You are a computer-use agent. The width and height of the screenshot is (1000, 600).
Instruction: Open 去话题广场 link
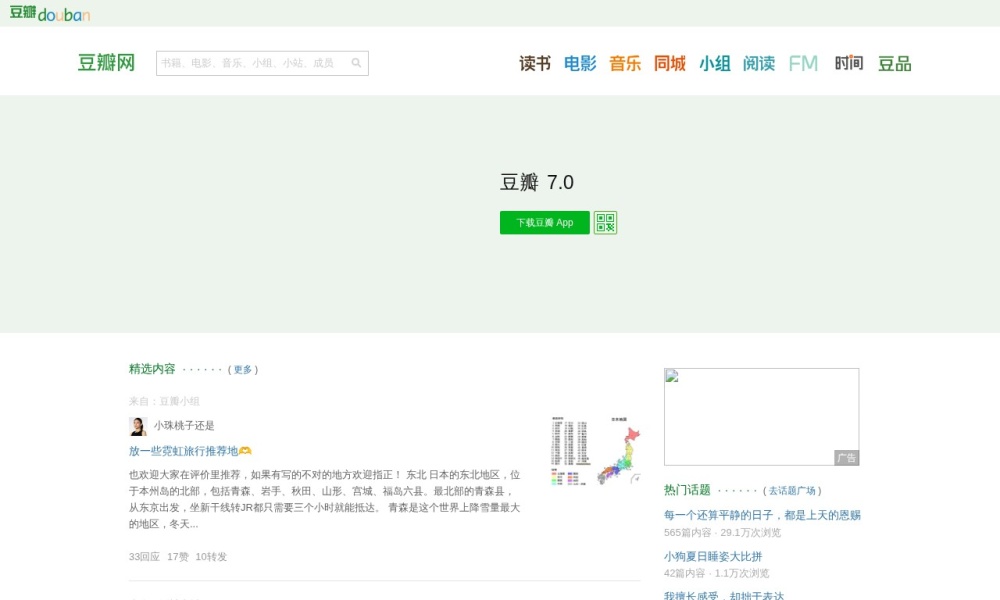pyautogui.click(x=792, y=490)
